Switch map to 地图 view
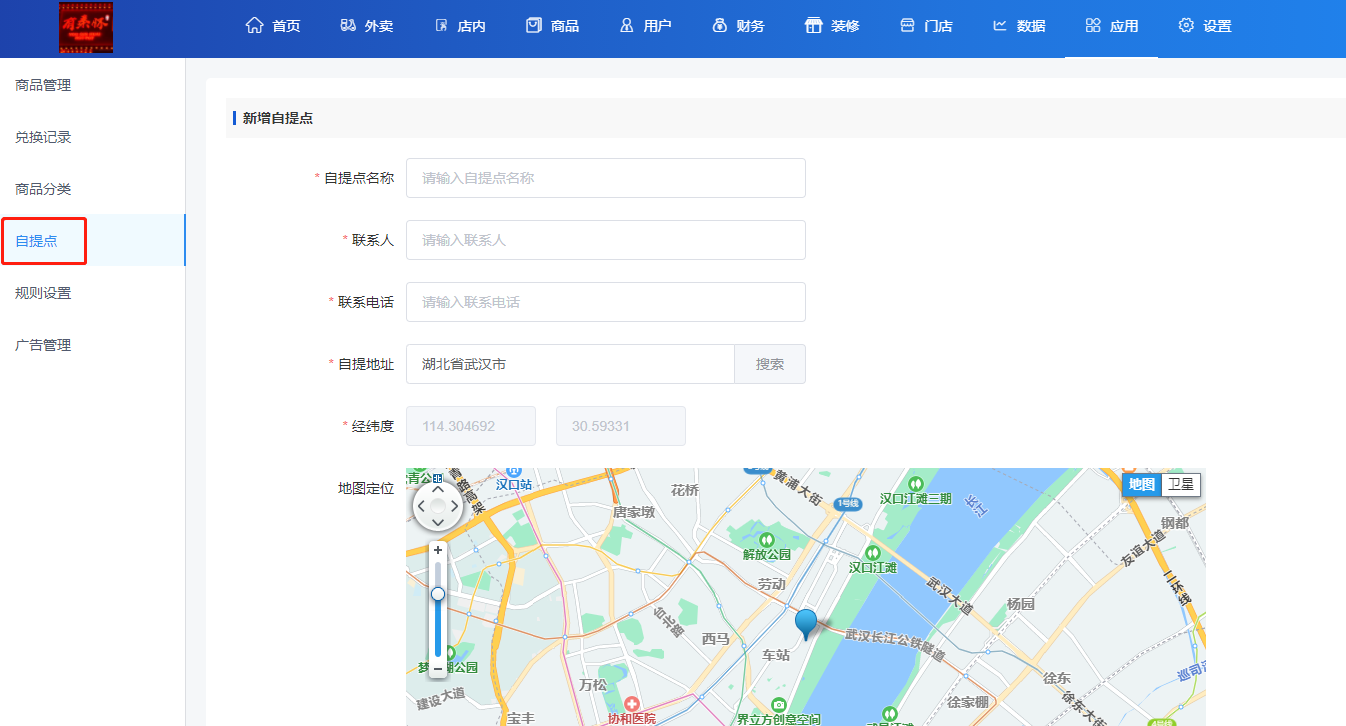Viewport: 1346px width, 726px height. (1141, 484)
